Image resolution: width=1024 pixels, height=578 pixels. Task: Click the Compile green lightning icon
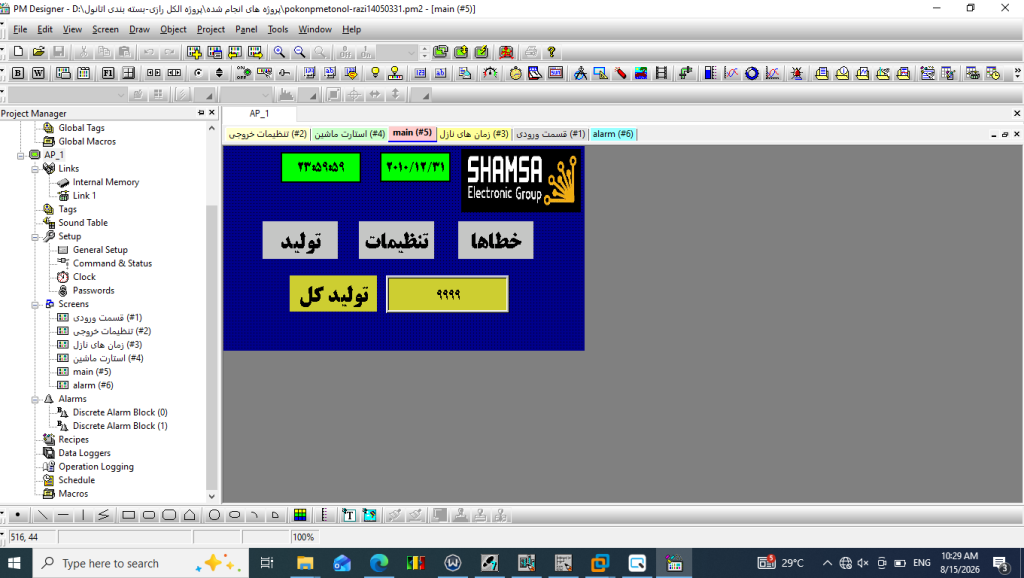(481, 52)
